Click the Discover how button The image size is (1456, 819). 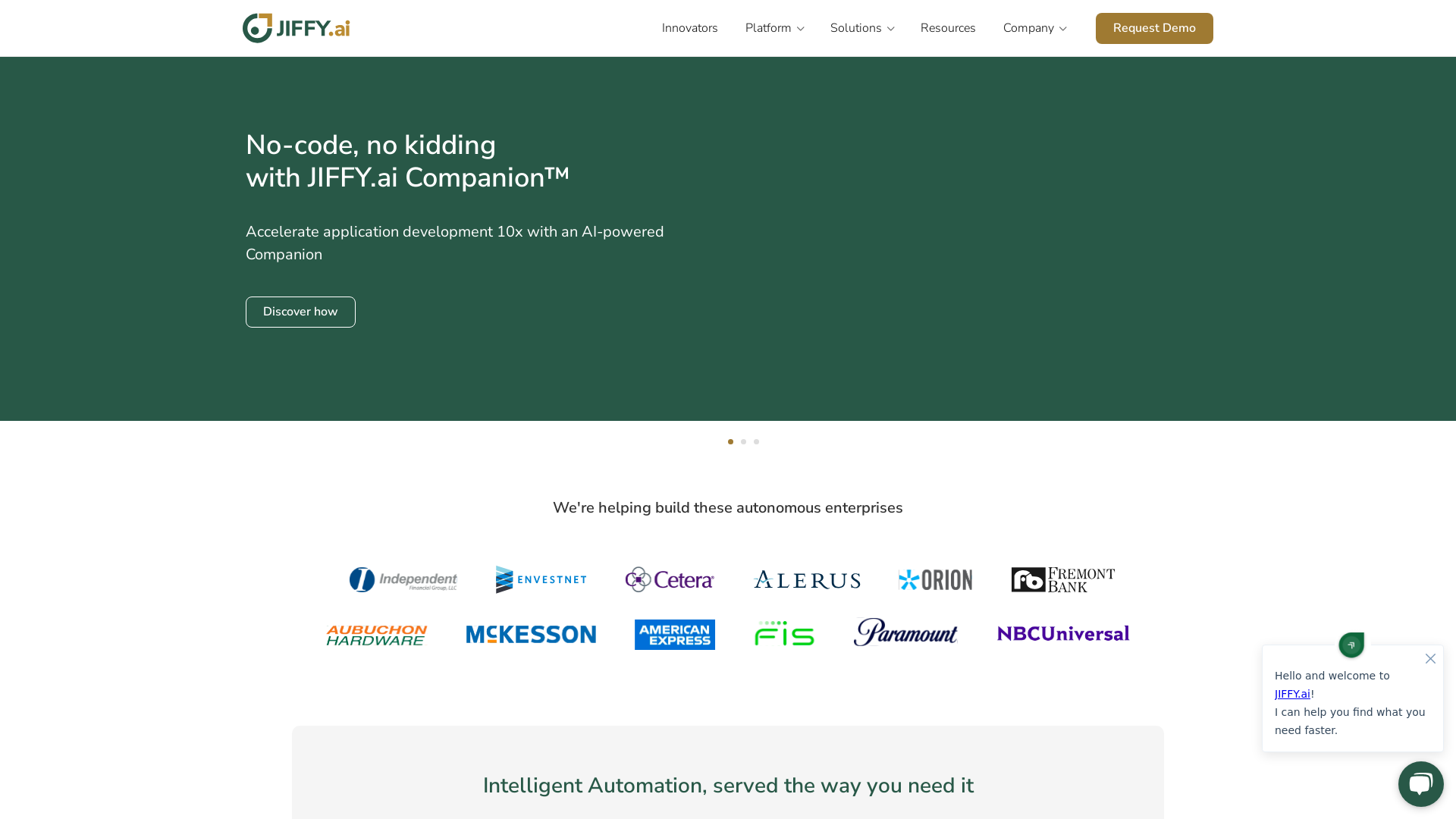tap(300, 312)
